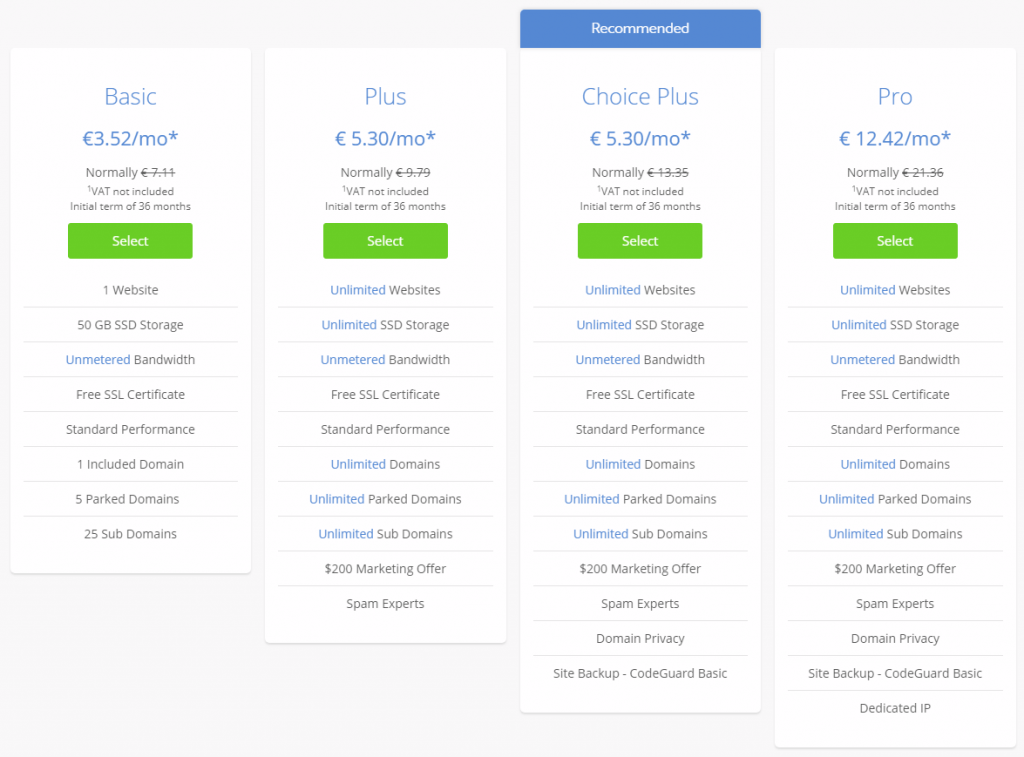This screenshot has height=757, width=1024.
Task: Click the Pro plan title
Action: click(895, 97)
